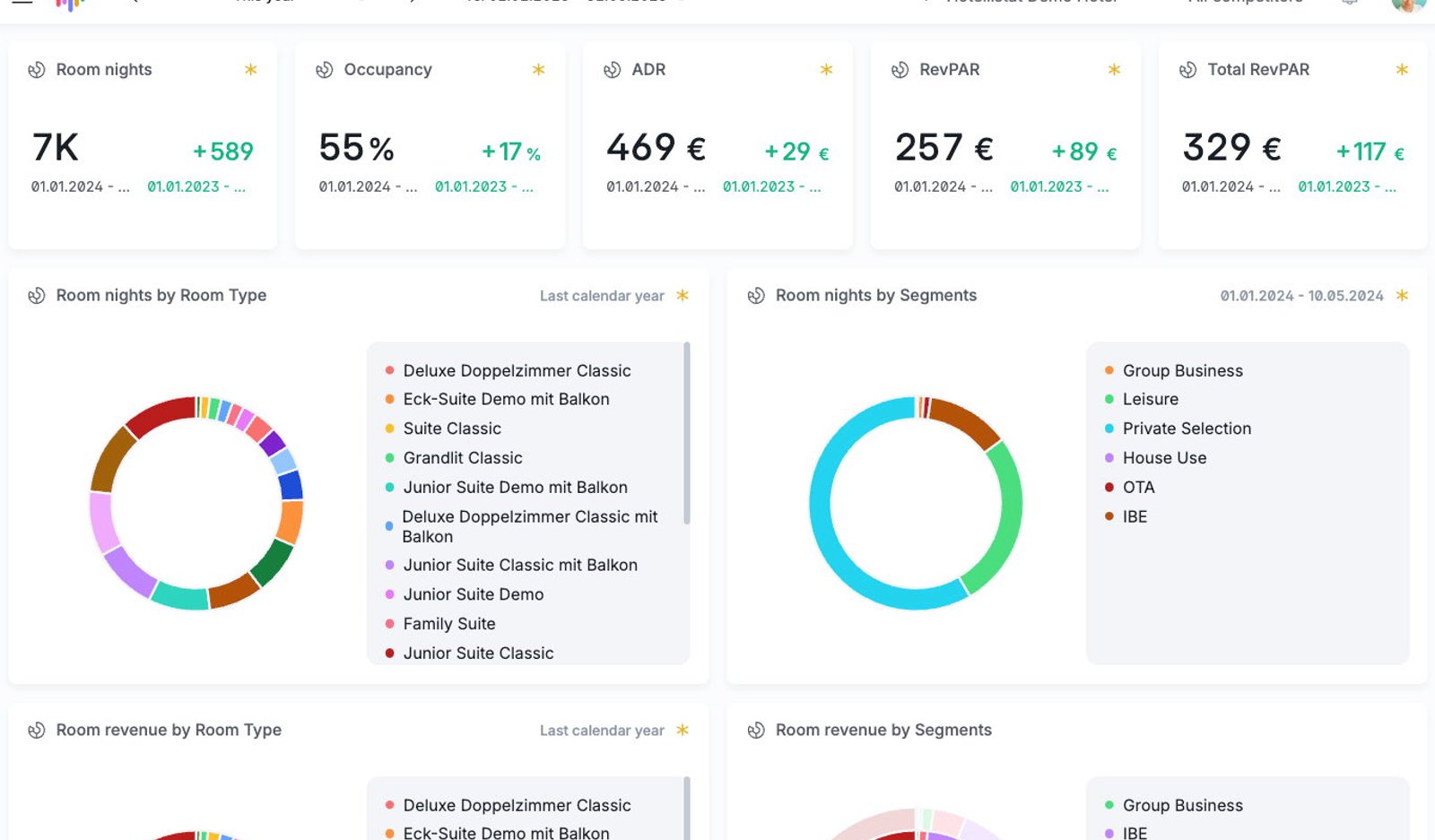This screenshot has width=1435, height=840.
Task: Star the Room nights by Segments panel
Action: [1403, 295]
